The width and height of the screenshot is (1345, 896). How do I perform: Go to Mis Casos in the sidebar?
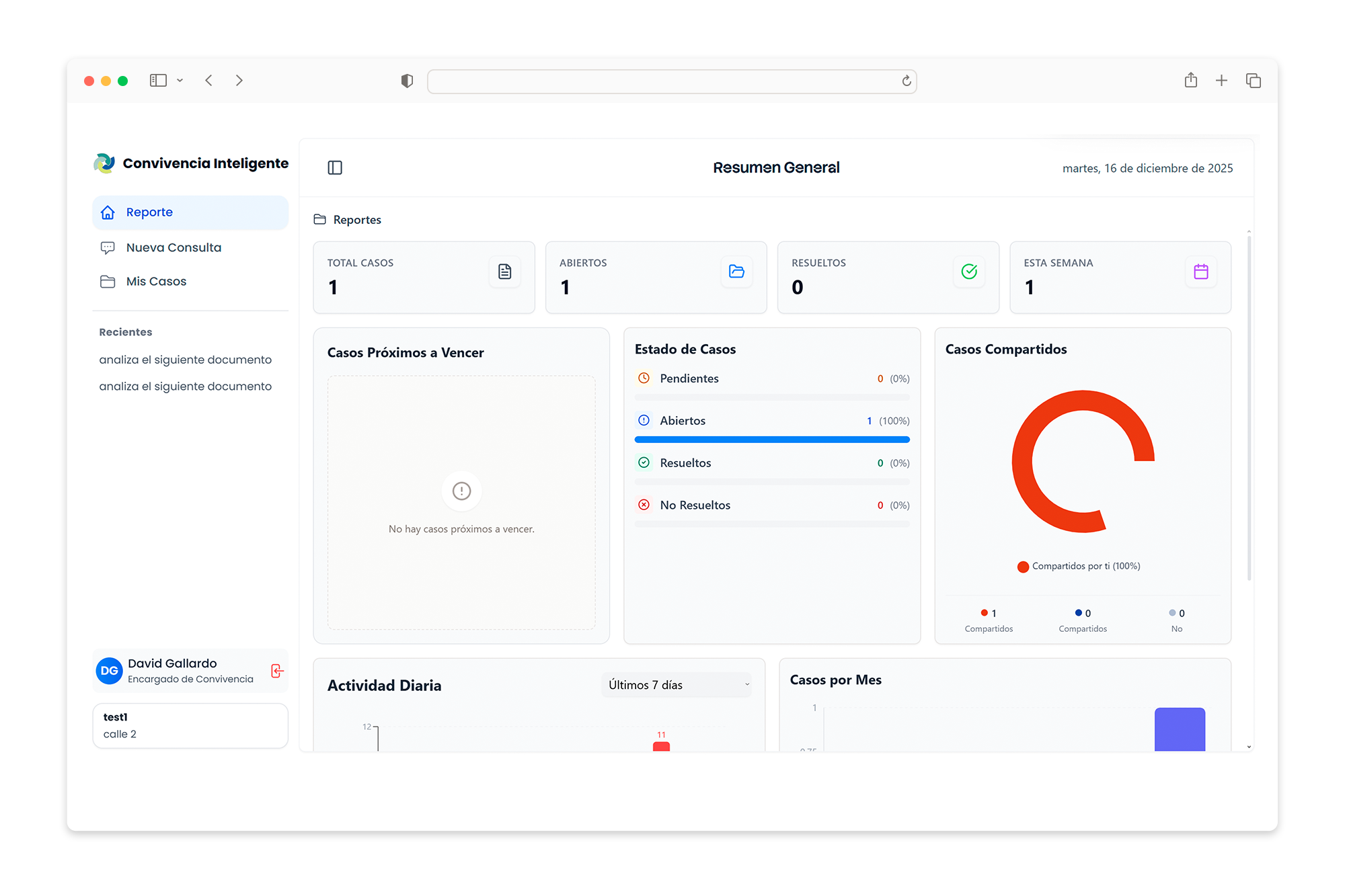[156, 281]
